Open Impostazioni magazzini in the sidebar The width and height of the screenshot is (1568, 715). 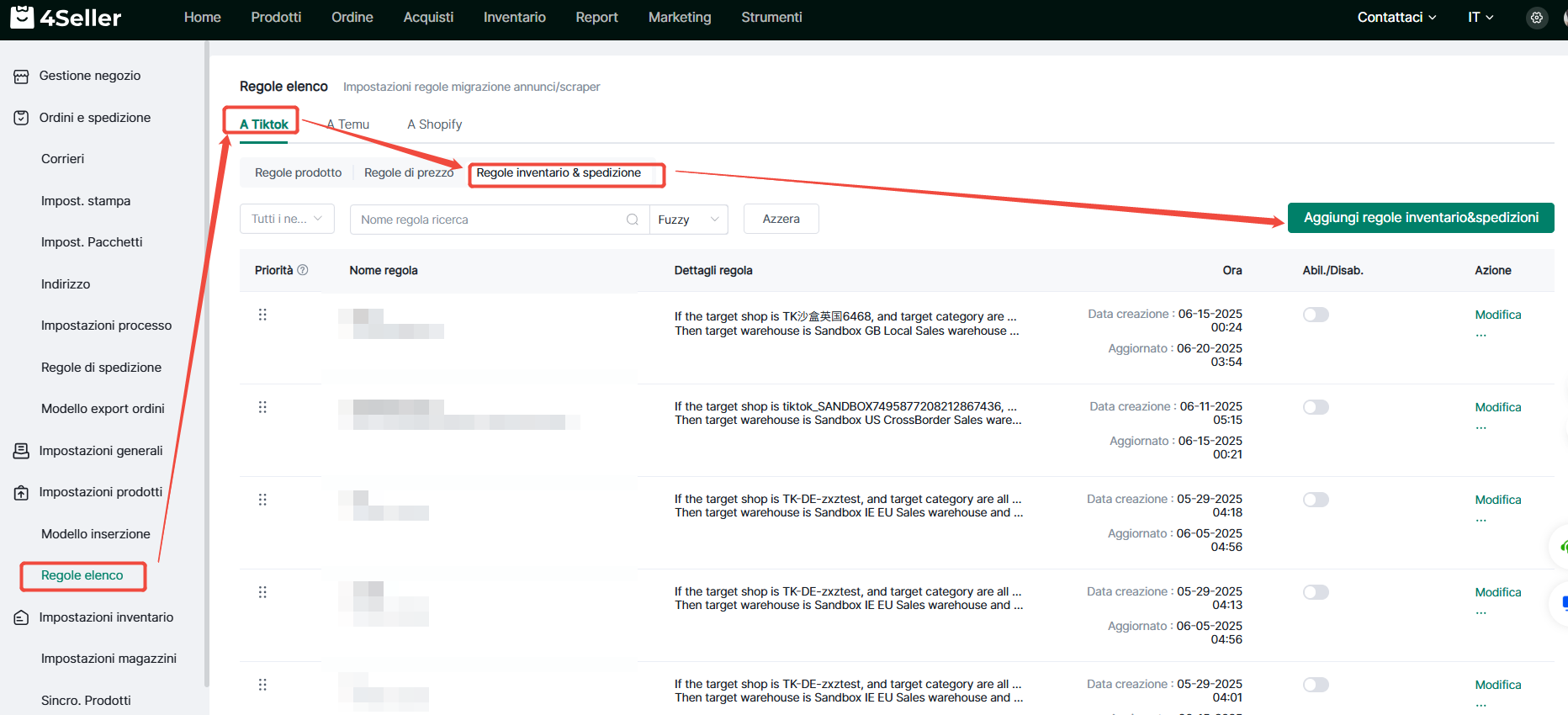(109, 659)
